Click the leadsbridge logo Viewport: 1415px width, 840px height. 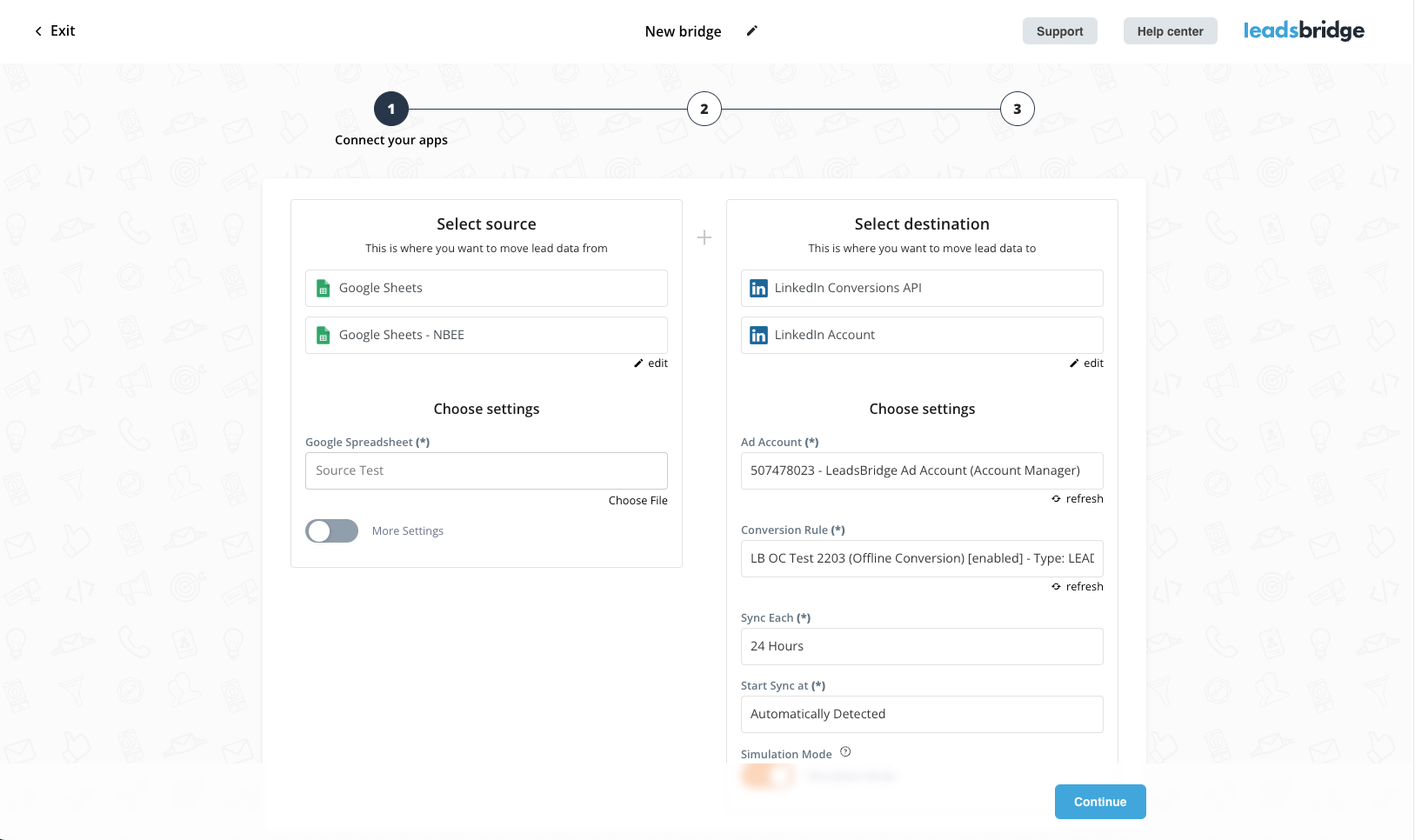[1304, 31]
